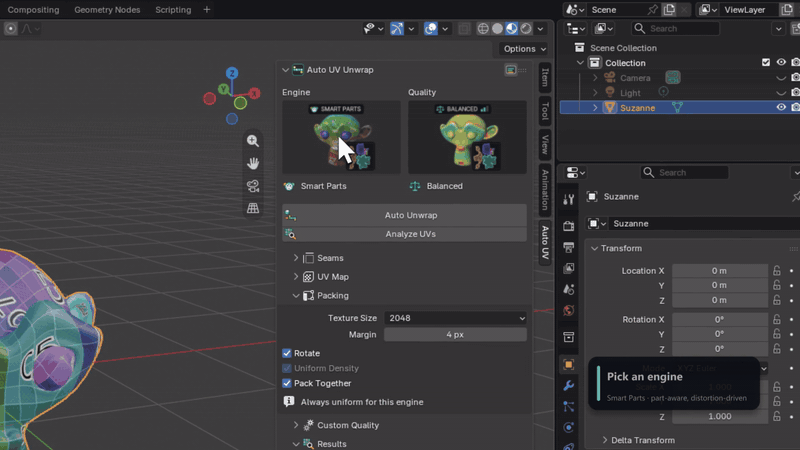Disable the Pack Together checkbox
The width and height of the screenshot is (800, 450).
[287, 383]
